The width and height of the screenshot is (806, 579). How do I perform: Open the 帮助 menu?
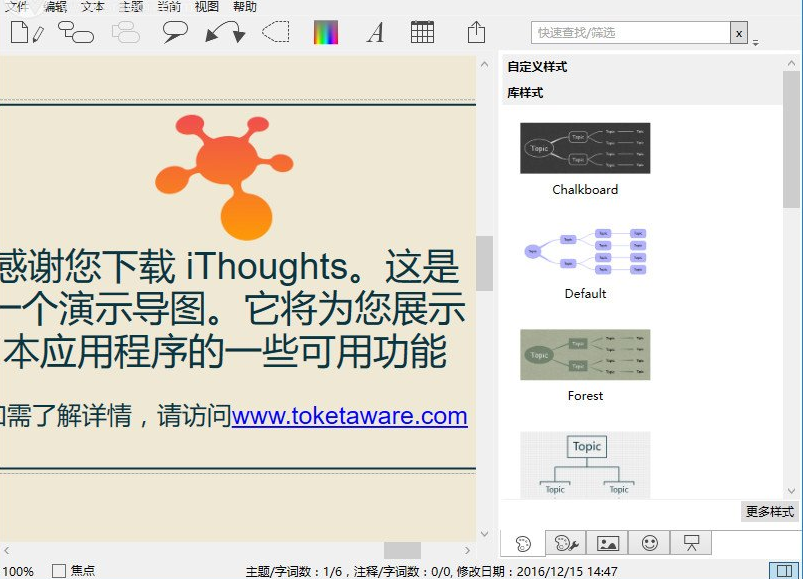pyautogui.click(x=245, y=6)
